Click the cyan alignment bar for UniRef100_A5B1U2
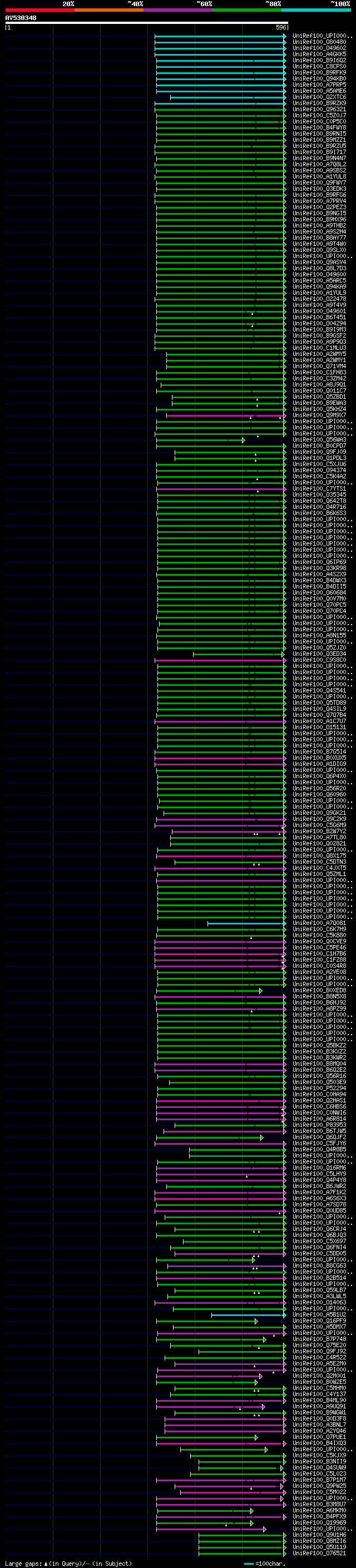 248,1315
